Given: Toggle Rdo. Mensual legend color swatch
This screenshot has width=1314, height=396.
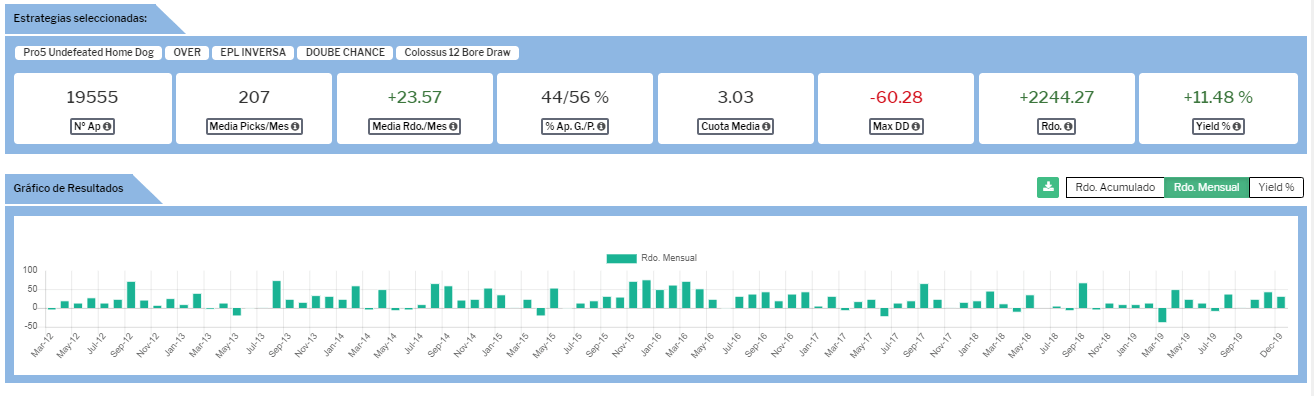Looking at the screenshot, I should (621, 258).
